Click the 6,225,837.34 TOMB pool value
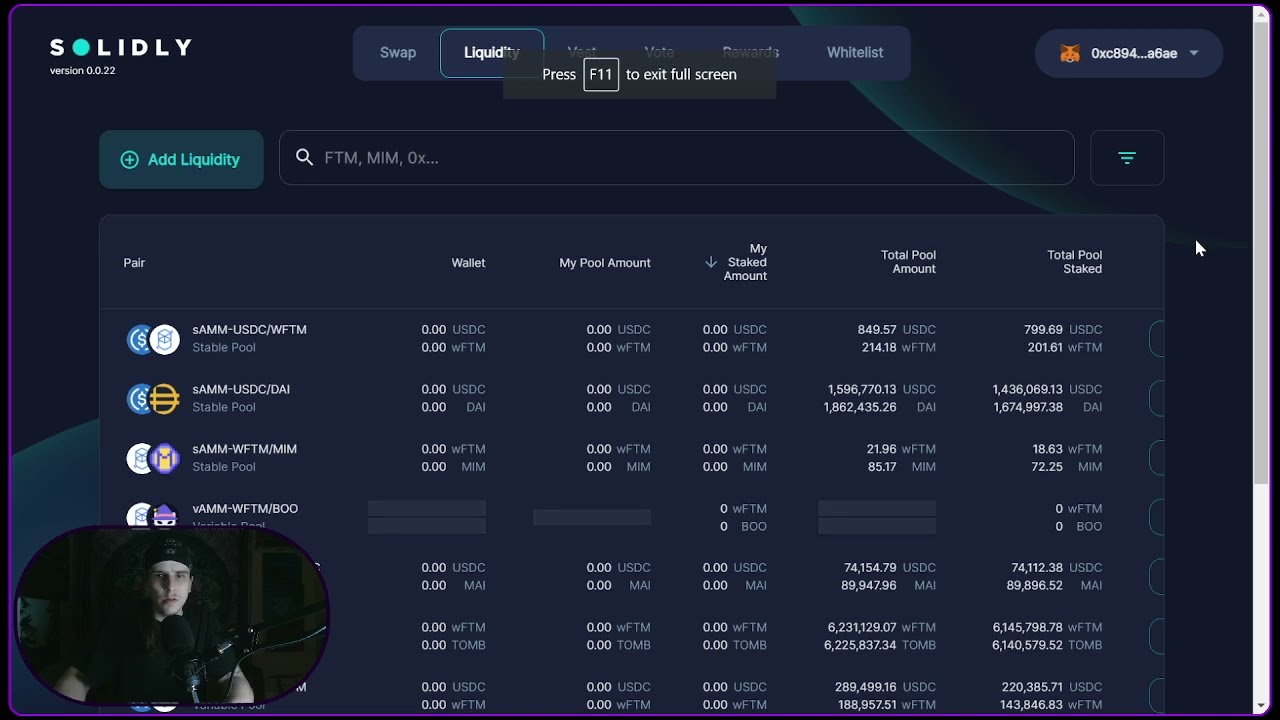 click(880, 645)
